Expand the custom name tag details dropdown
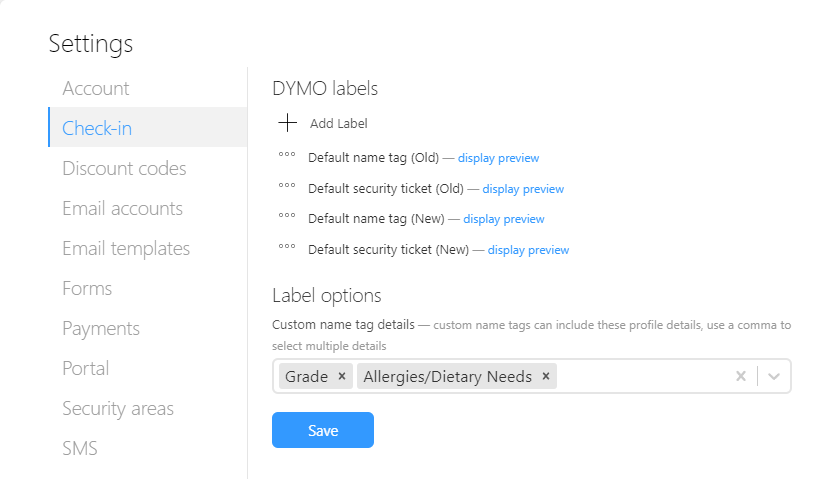 [x=774, y=376]
